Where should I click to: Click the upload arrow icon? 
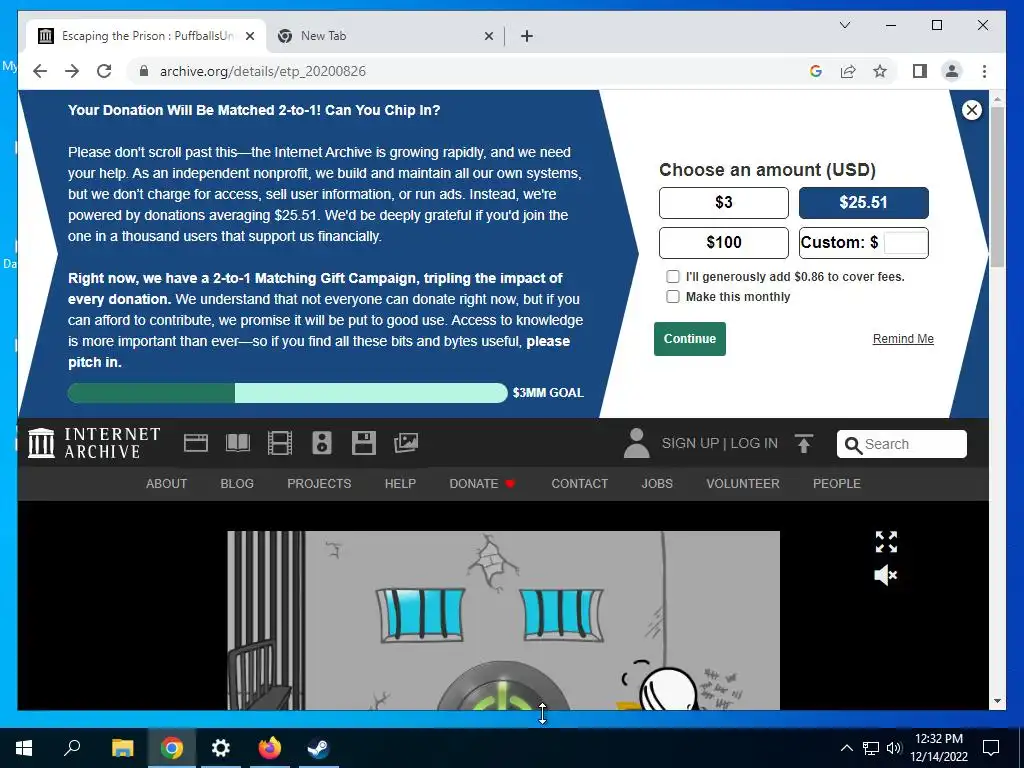tap(804, 443)
